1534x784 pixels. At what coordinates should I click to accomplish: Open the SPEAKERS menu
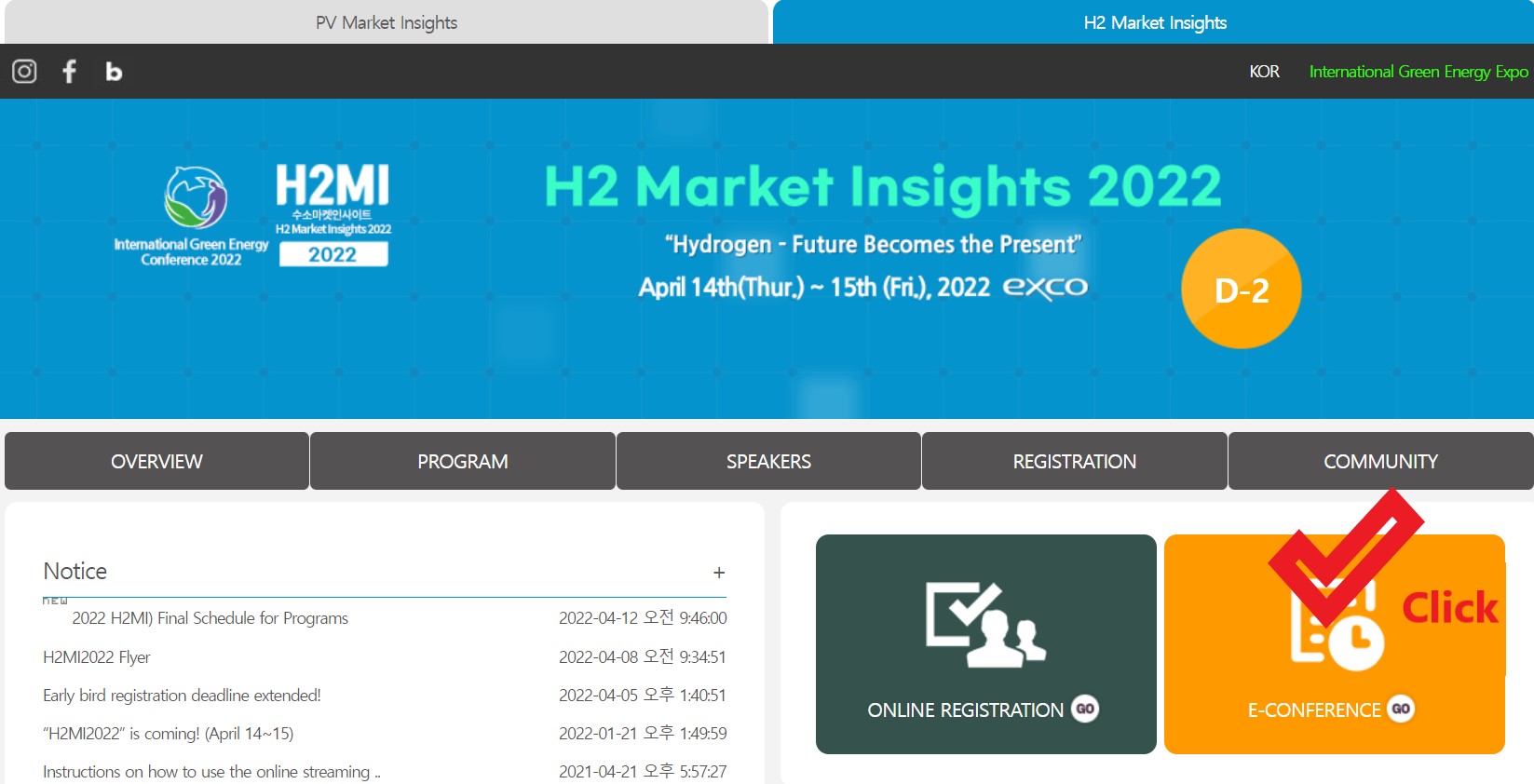click(x=768, y=461)
